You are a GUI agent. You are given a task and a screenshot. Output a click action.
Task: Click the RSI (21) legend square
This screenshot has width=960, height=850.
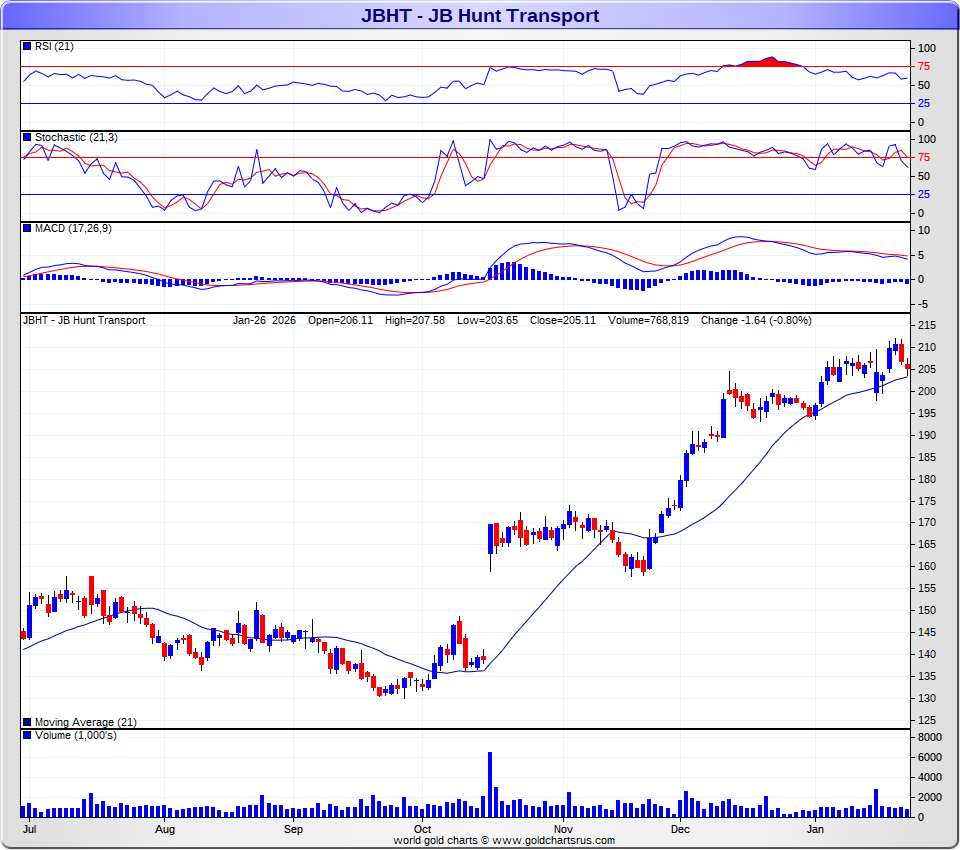[27, 47]
